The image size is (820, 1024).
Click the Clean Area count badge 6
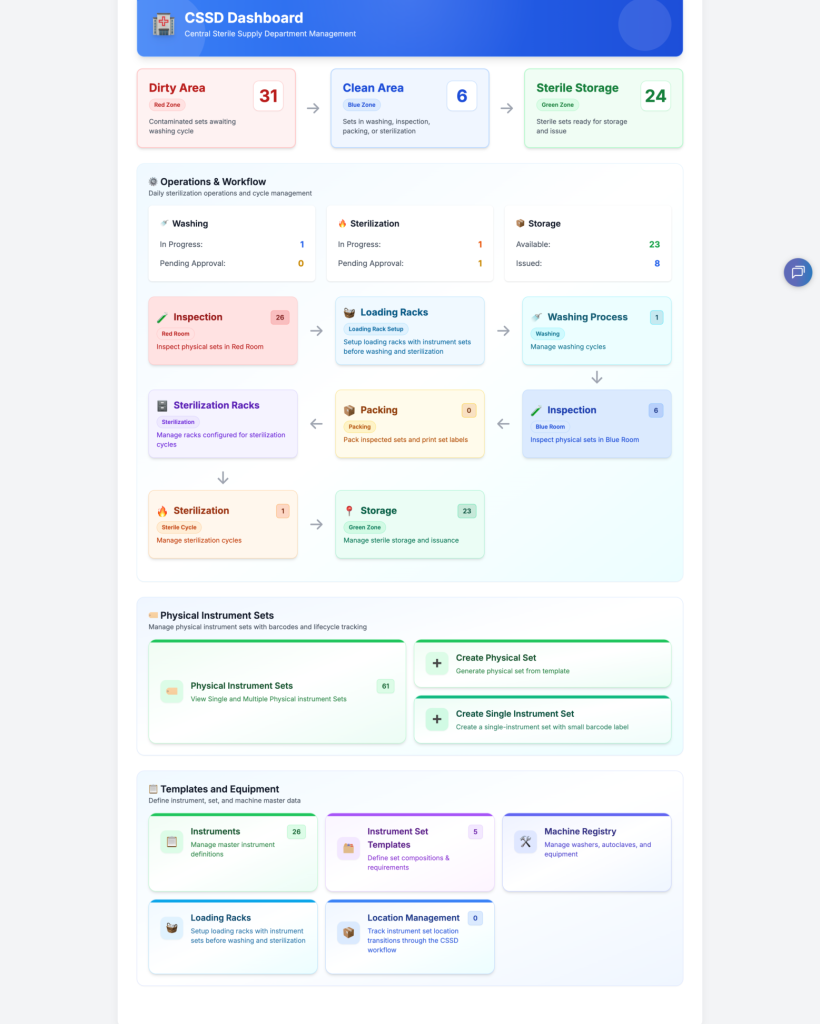pyautogui.click(x=462, y=96)
